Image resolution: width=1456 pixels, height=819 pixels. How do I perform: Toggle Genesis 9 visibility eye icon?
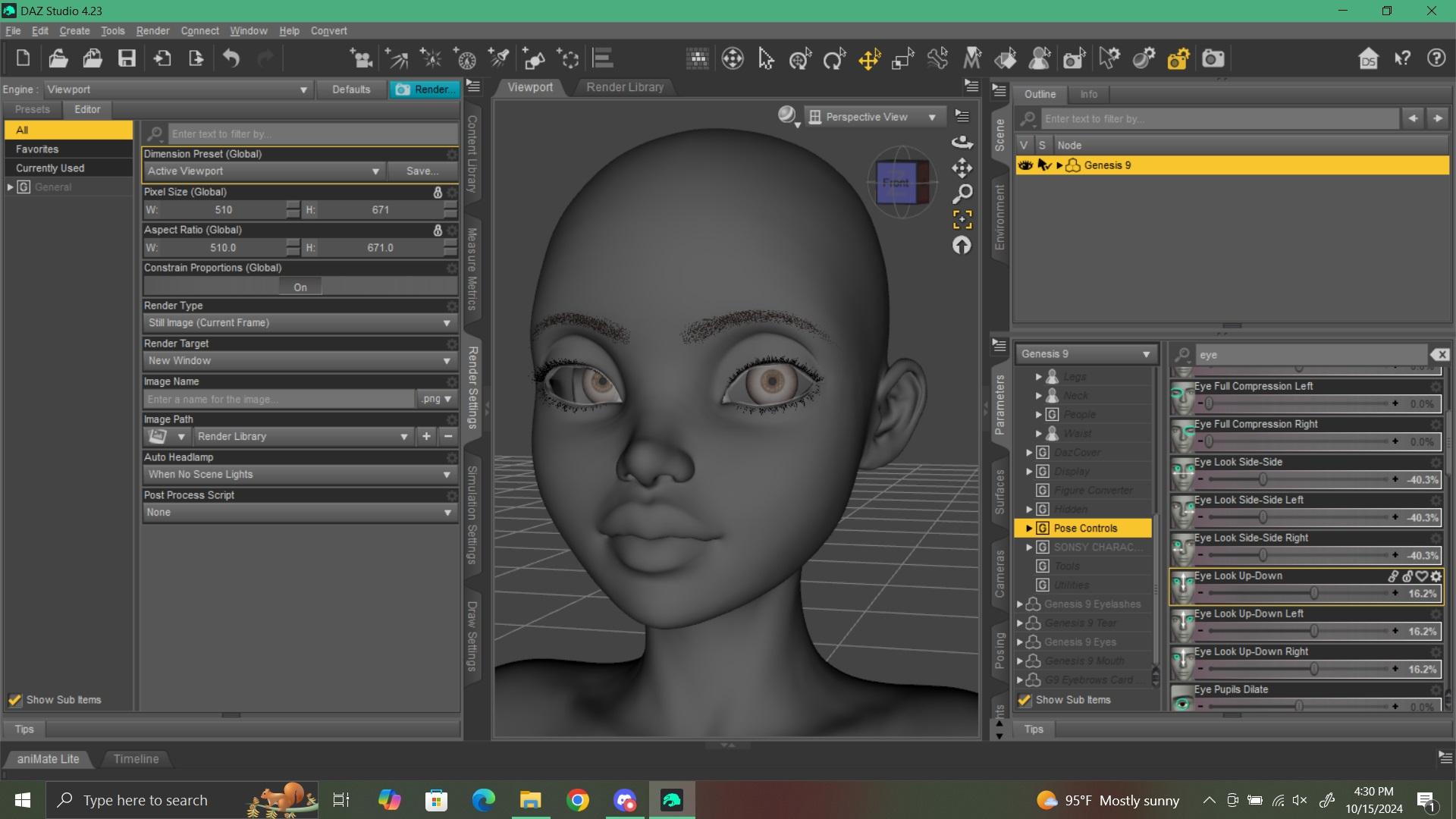click(x=1025, y=165)
